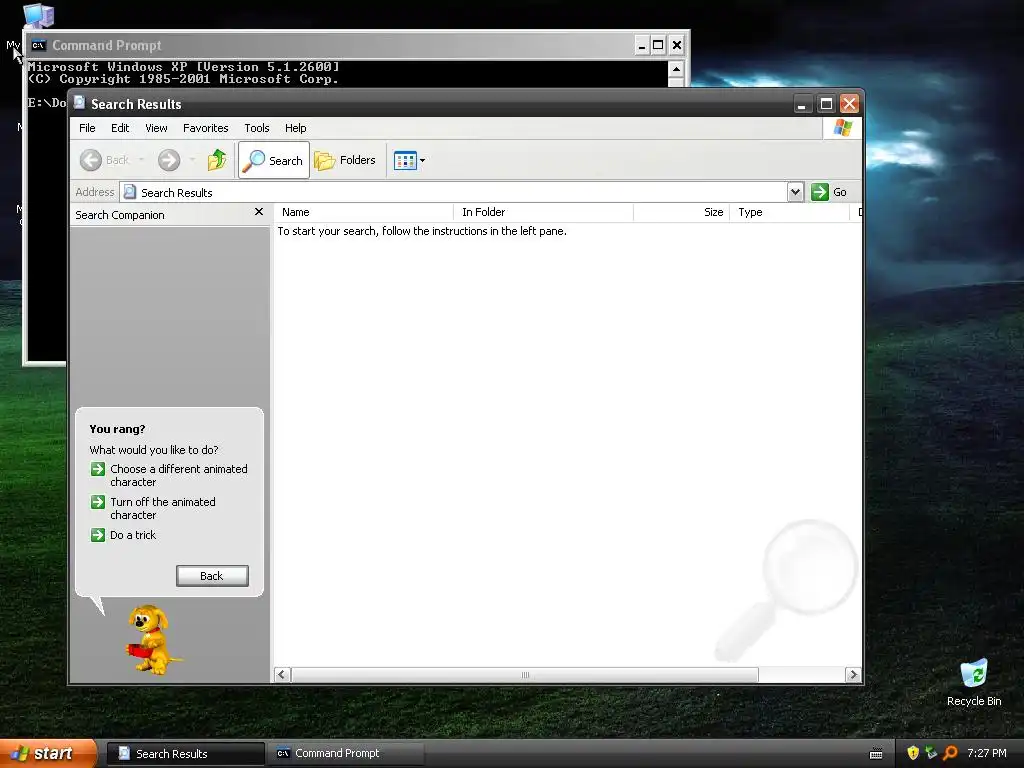1024x768 pixels.
Task: Close the Command Prompt window
Action: coord(677,45)
